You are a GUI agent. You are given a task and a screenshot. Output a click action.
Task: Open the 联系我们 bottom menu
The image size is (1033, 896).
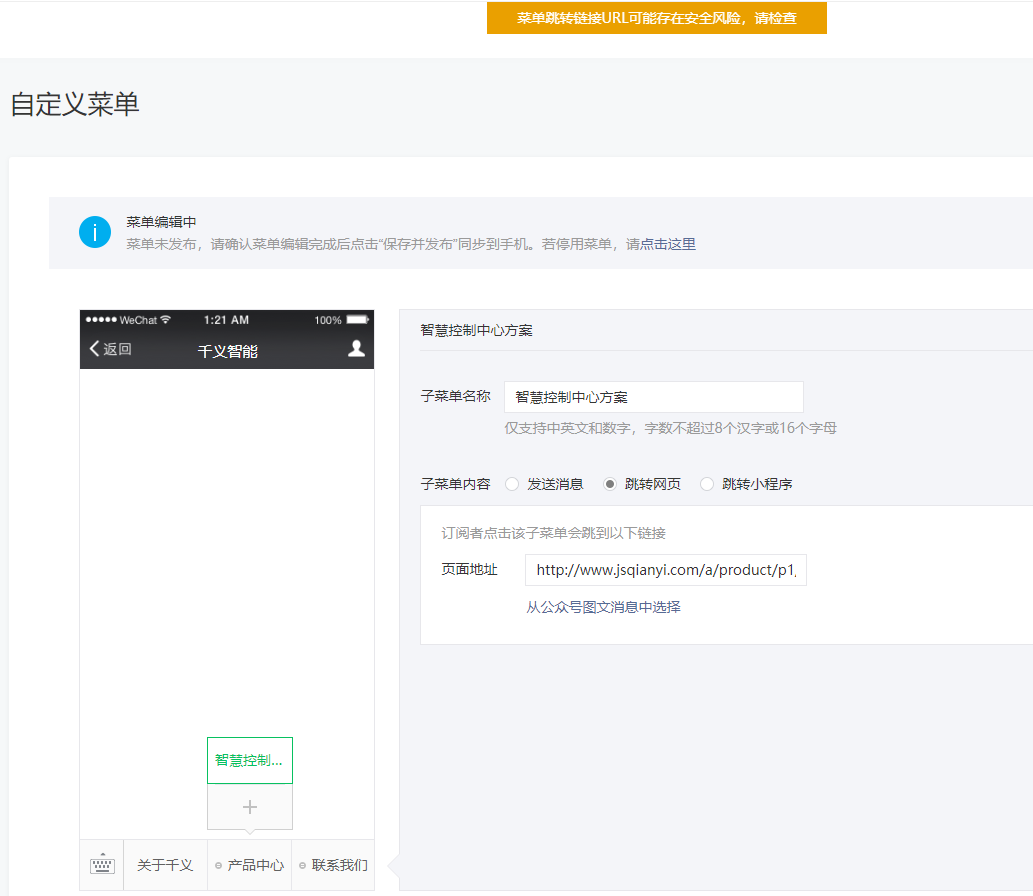click(333, 865)
